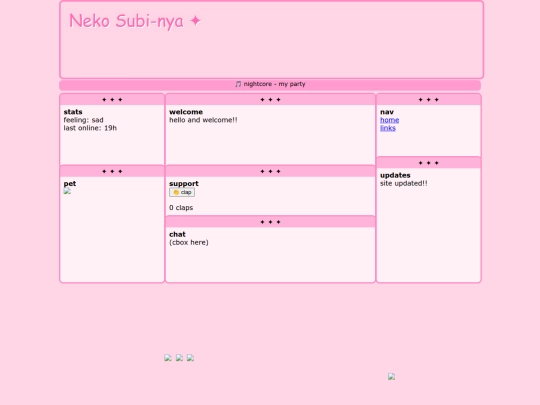Click the updates heading
The width and height of the screenshot is (540, 405).
395,175
